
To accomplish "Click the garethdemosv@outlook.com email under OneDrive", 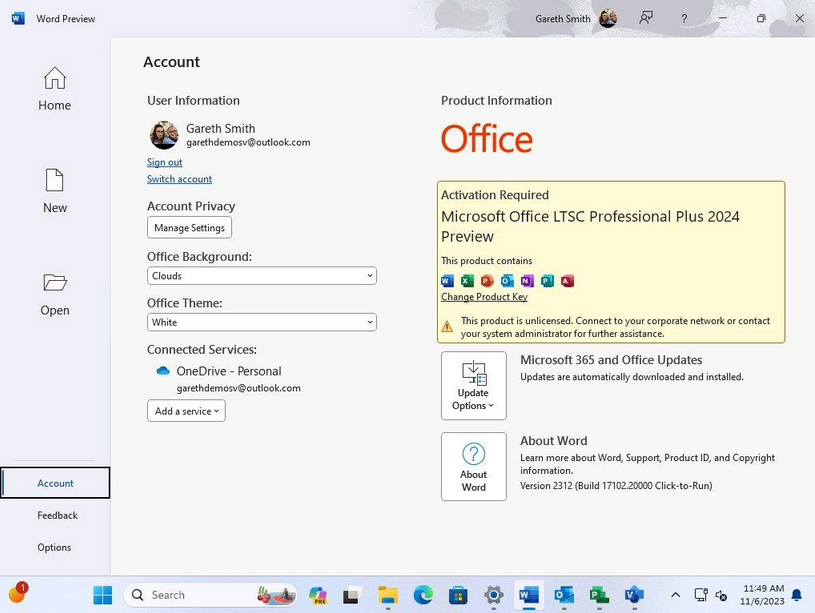I will tap(239, 388).
